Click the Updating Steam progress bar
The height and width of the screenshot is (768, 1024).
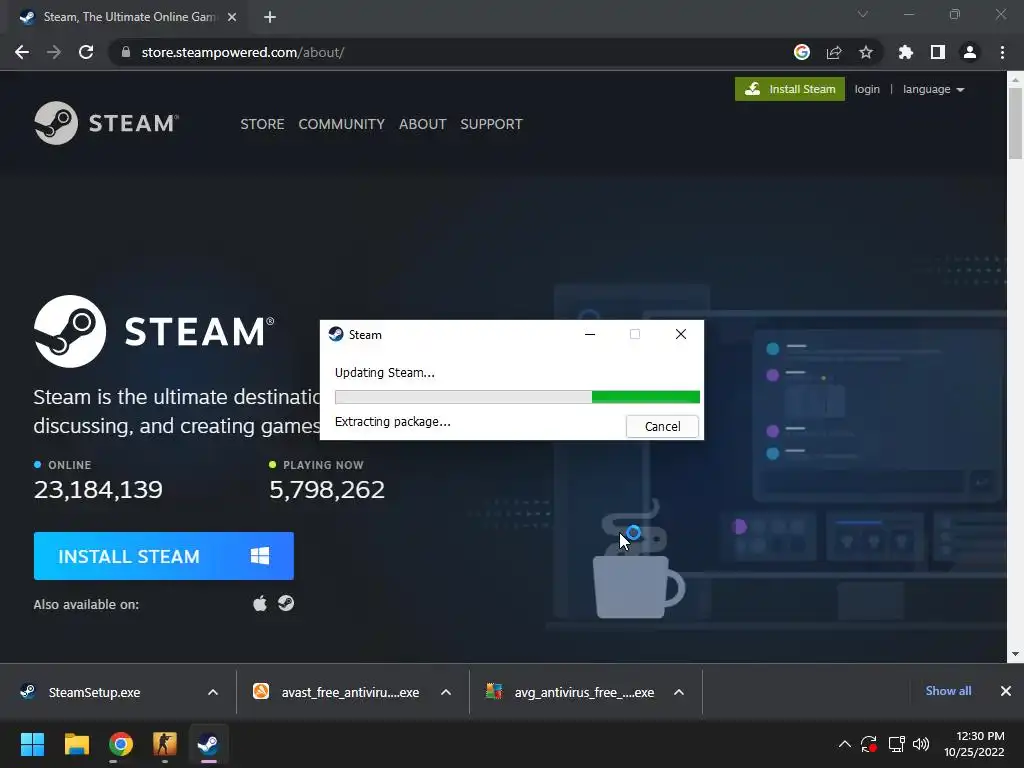[x=517, y=397]
